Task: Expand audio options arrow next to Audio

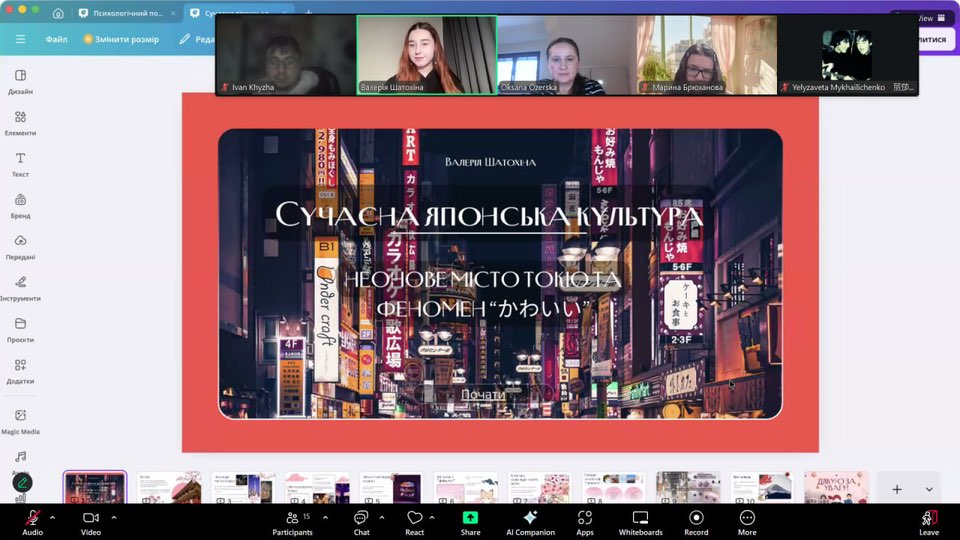Action: [x=52, y=517]
